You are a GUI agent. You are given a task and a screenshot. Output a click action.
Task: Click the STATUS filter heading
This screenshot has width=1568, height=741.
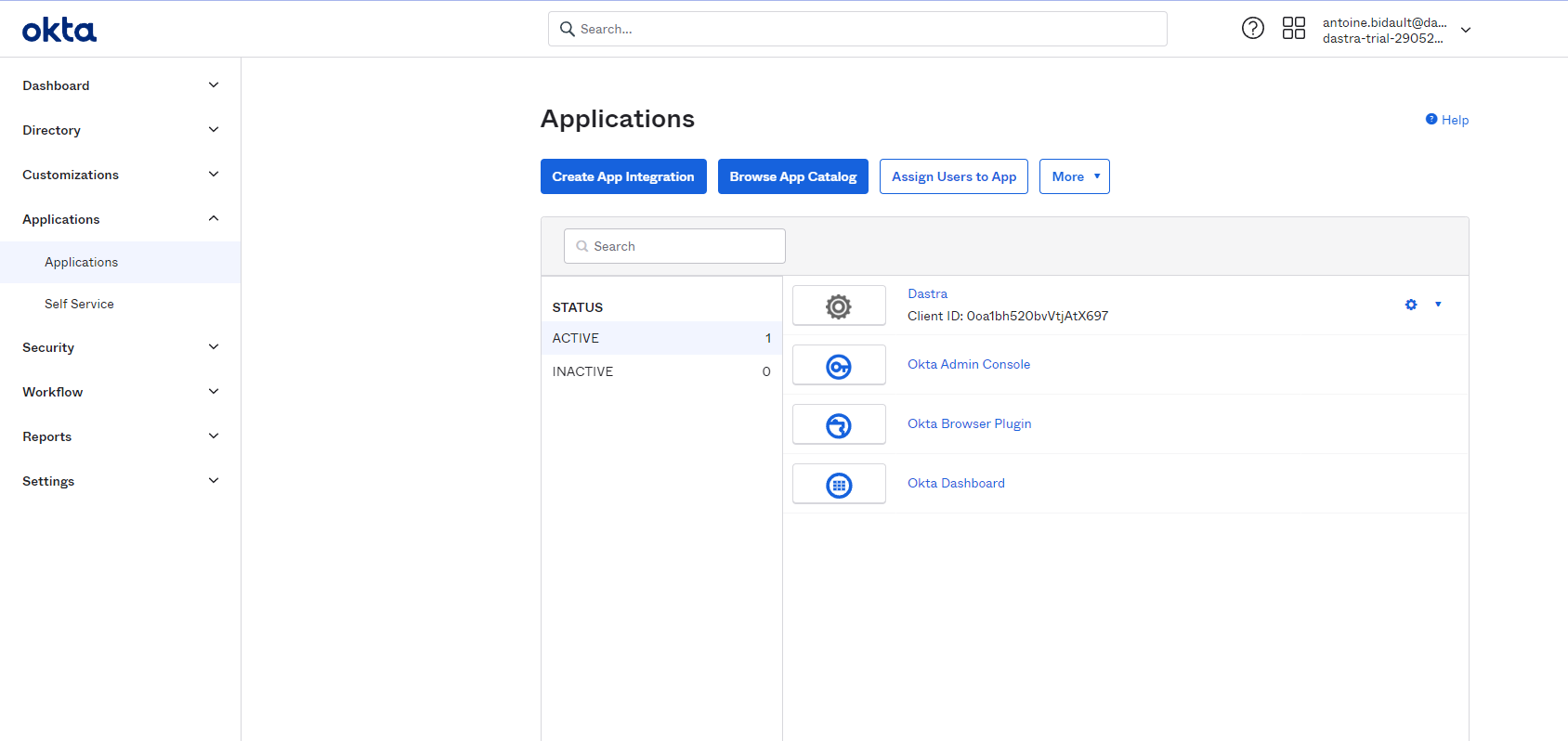click(578, 307)
